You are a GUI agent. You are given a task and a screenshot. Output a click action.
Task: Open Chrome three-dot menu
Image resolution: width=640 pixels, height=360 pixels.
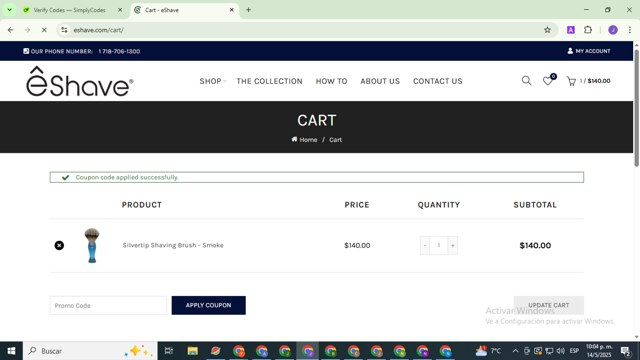point(630,30)
